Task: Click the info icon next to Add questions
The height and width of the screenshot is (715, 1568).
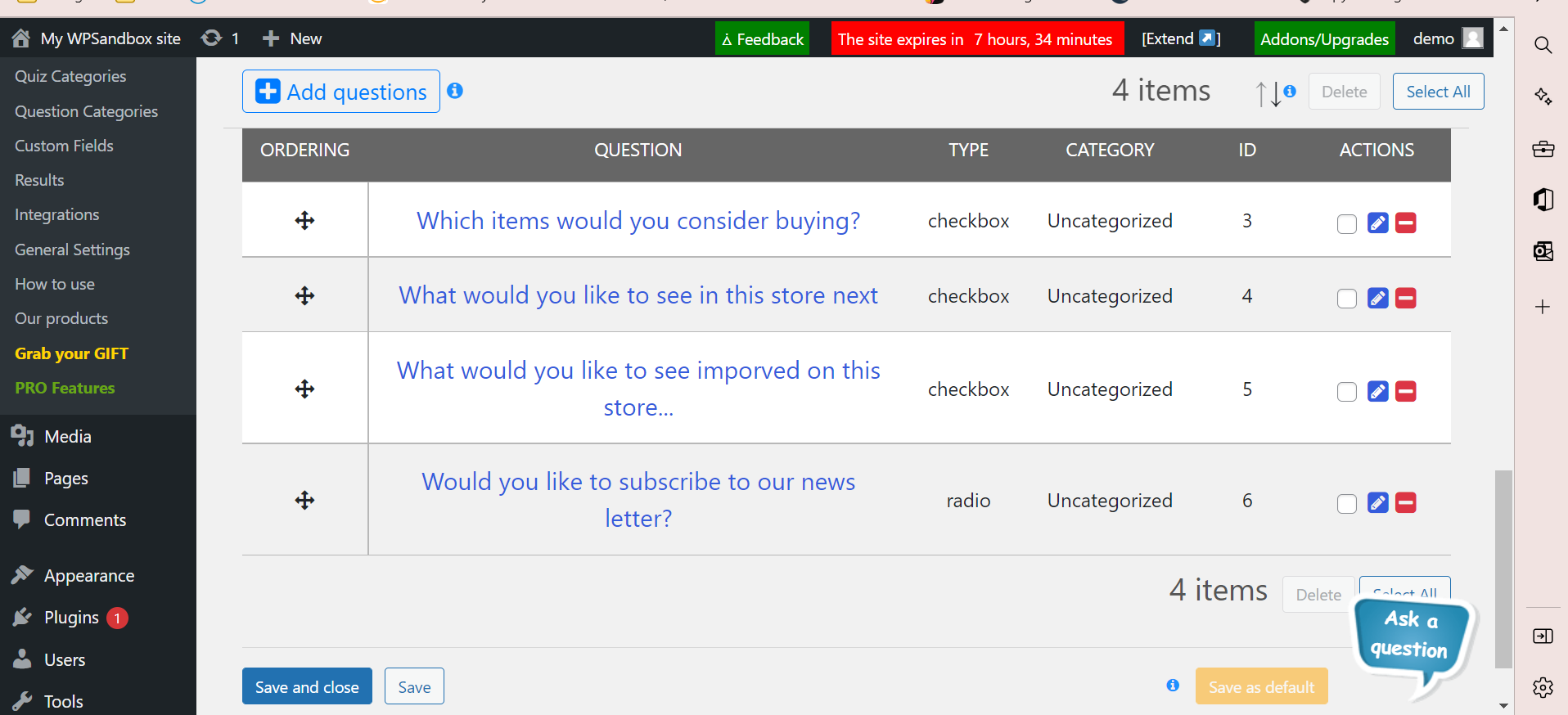Action: (455, 91)
